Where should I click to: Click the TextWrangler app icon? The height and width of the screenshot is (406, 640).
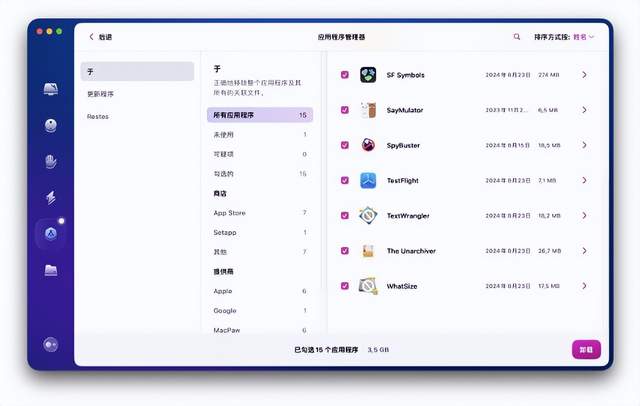(368, 215)
